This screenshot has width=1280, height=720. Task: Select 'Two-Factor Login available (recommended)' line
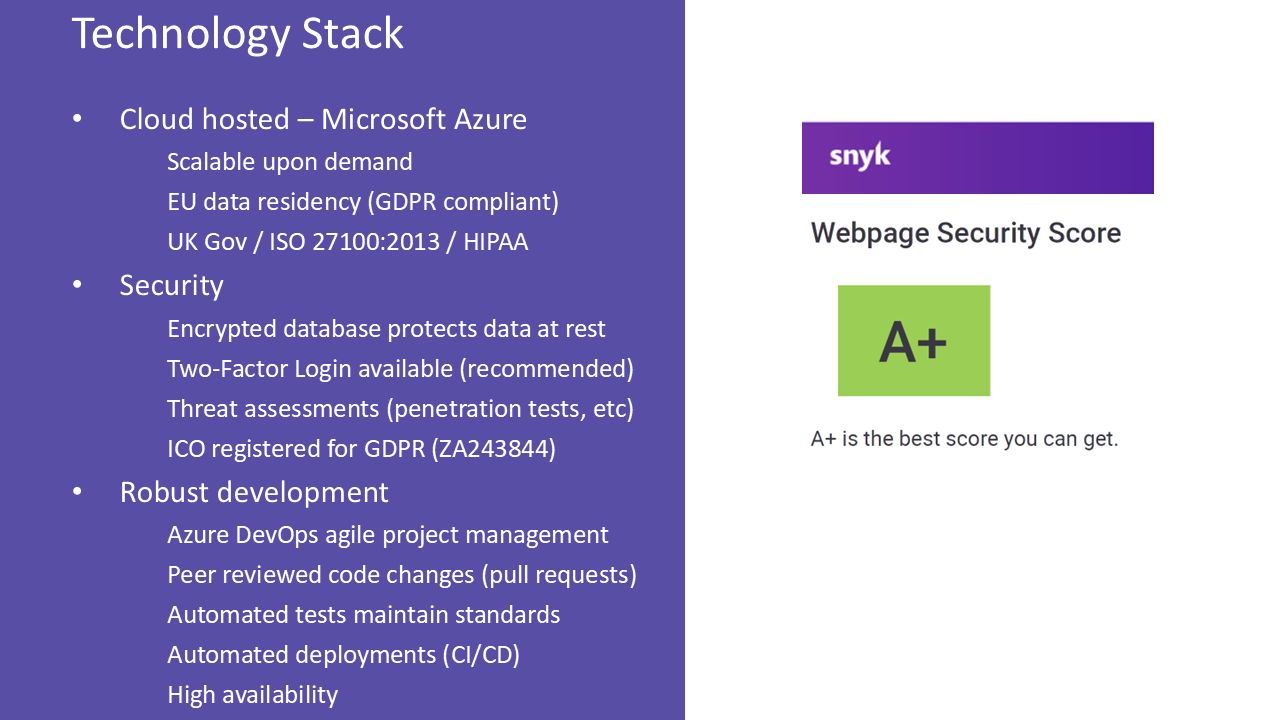pos(400,369)
